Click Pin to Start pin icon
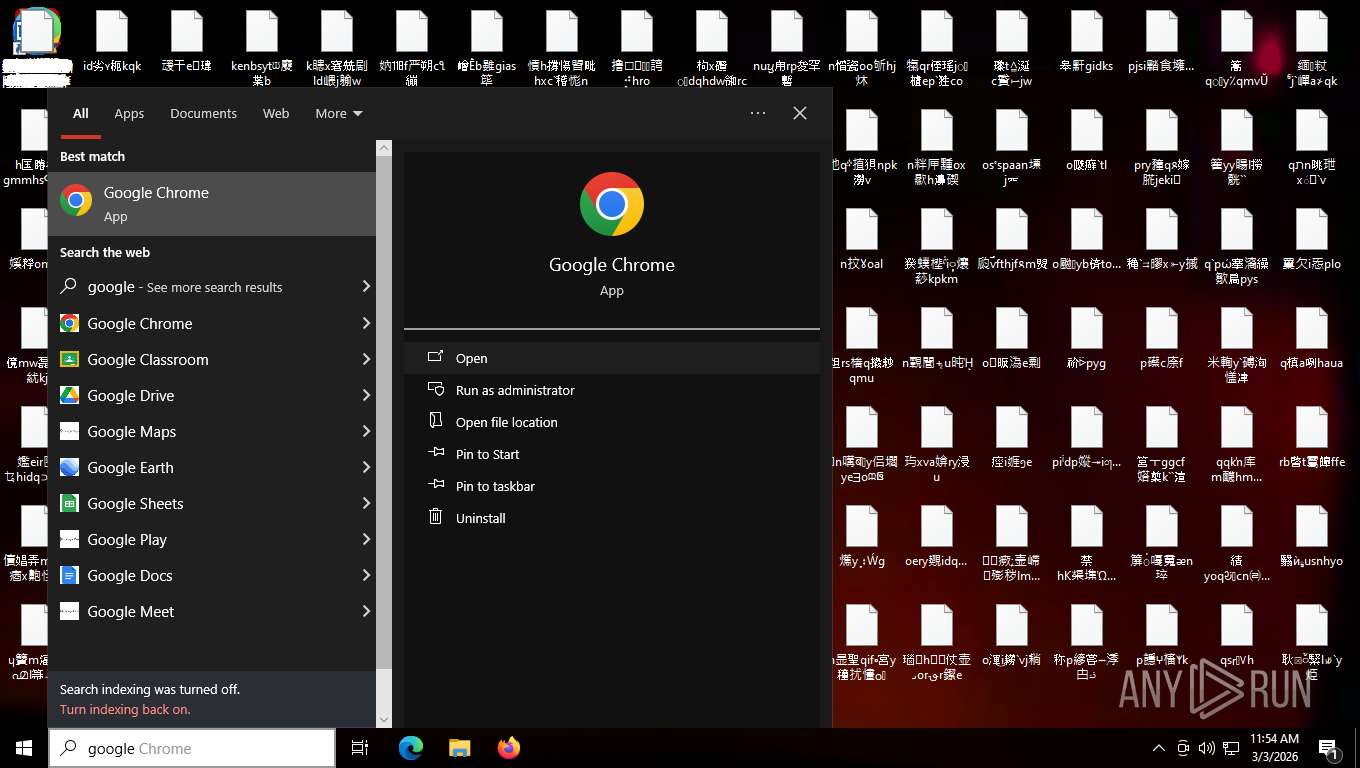The image size is (1360, 768). pos(436,453)
